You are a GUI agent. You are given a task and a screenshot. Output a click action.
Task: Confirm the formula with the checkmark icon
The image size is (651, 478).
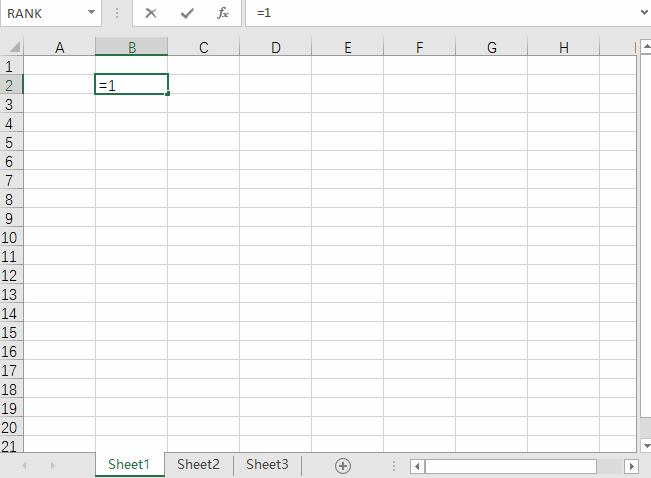[187, 13]
